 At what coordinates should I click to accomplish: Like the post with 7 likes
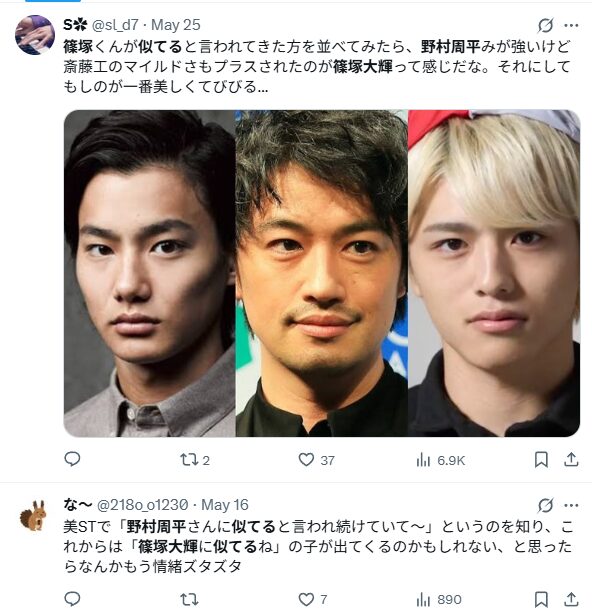click(x=313, y=599)
